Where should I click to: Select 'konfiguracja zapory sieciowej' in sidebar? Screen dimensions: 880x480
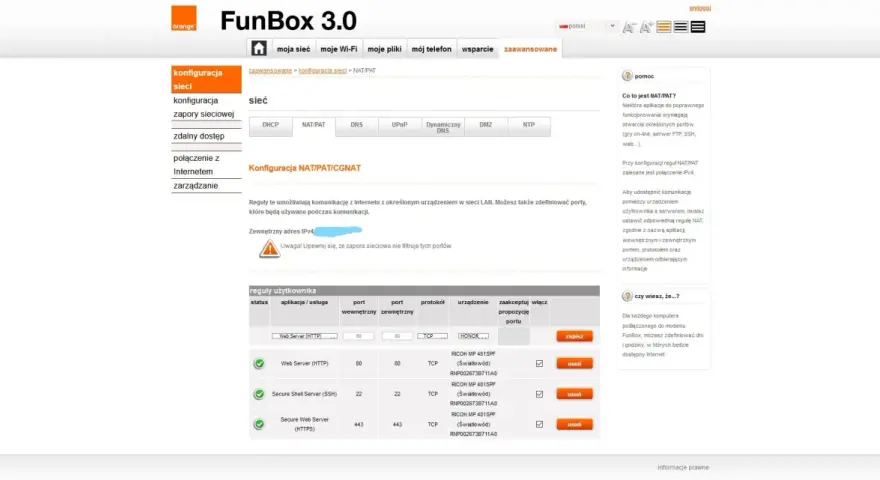coord(206,107)
